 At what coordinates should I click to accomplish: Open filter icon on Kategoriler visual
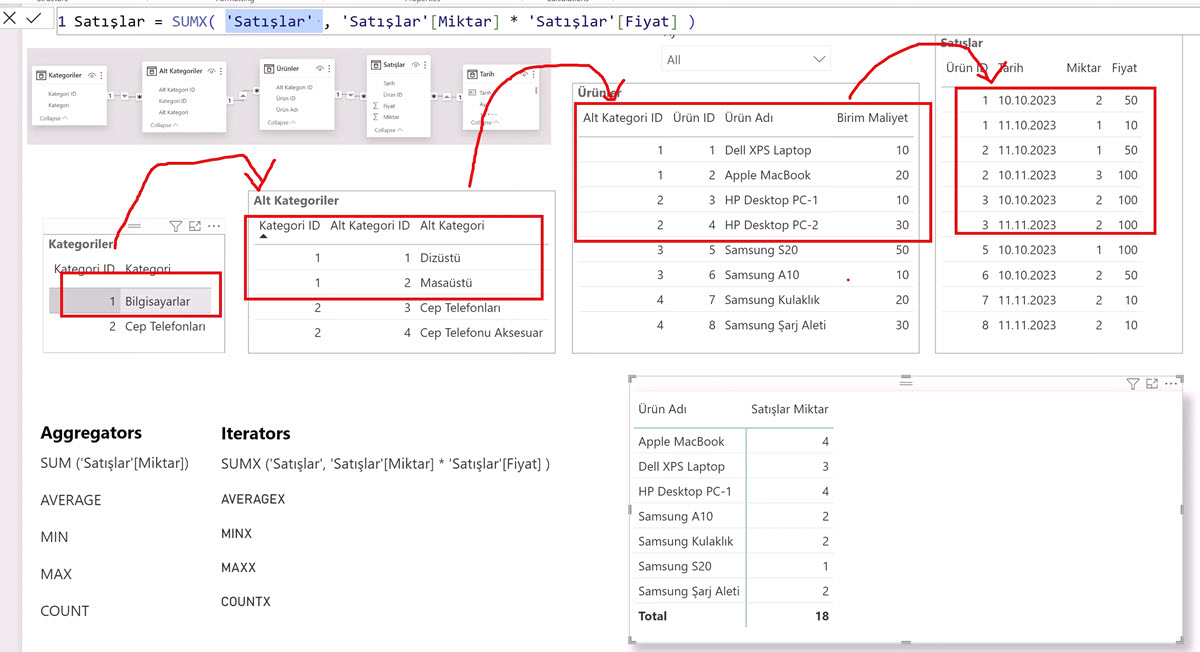click(x=175, y=227)
